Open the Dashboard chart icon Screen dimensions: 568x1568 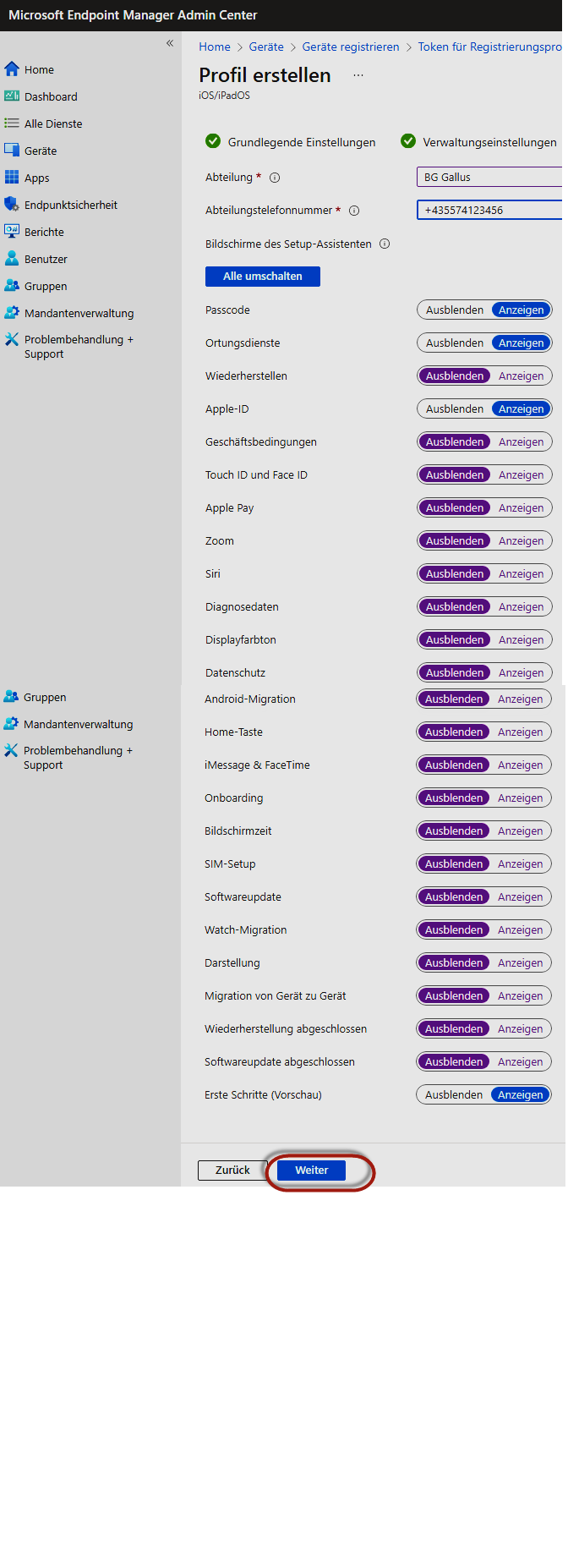tap(12, 96)
